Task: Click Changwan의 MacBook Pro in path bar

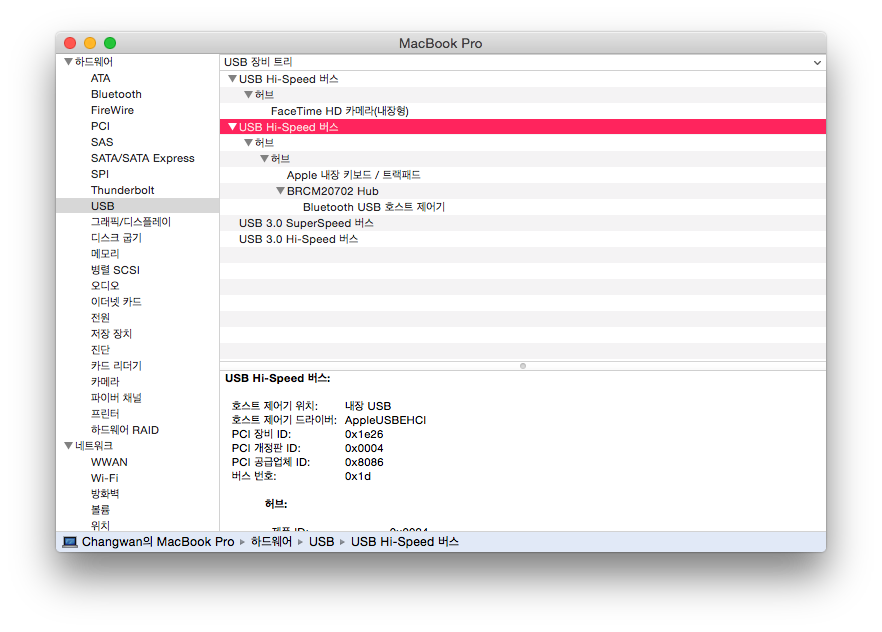Action: (158, 541)
